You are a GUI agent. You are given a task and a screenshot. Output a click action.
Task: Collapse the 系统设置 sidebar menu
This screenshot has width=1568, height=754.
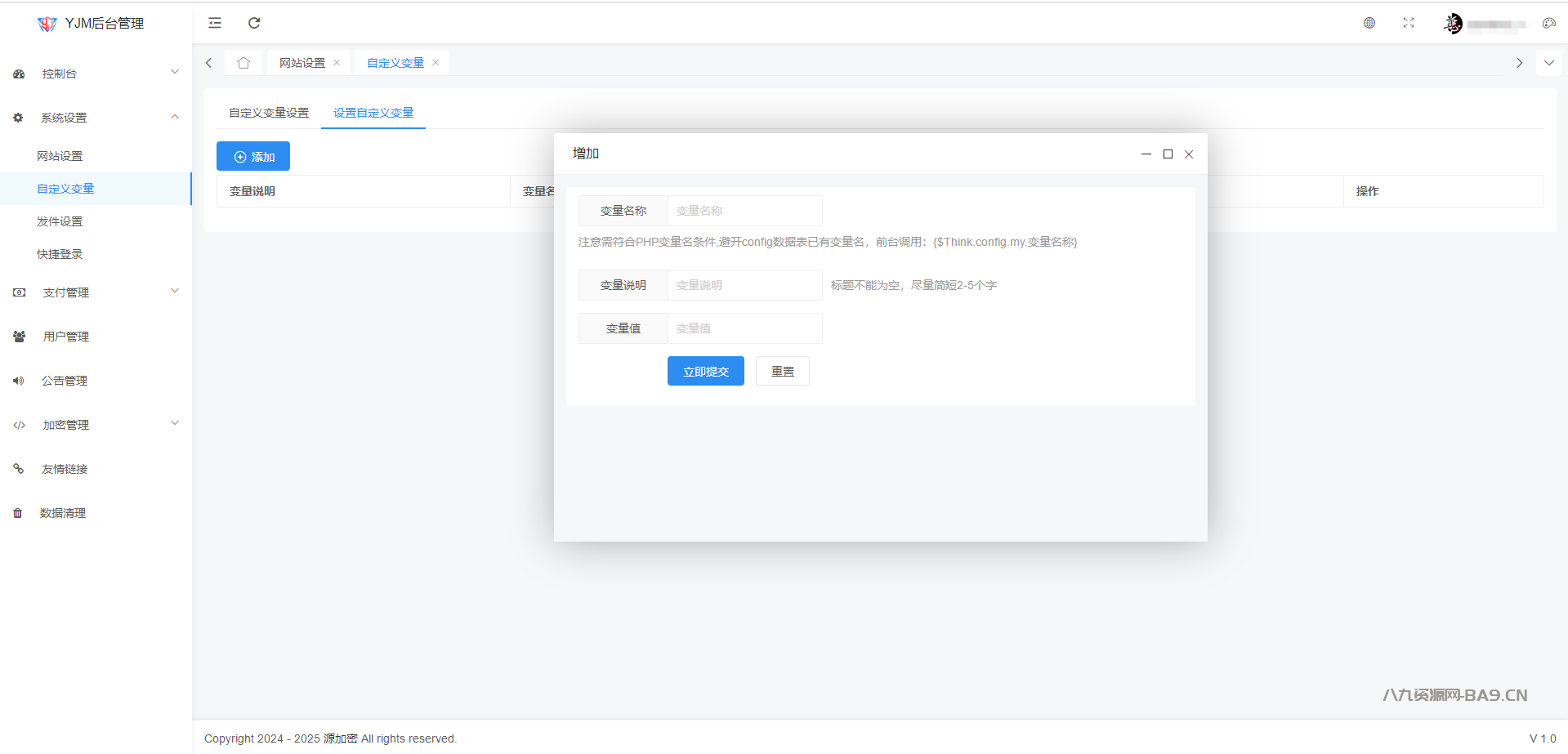[96, 118]
